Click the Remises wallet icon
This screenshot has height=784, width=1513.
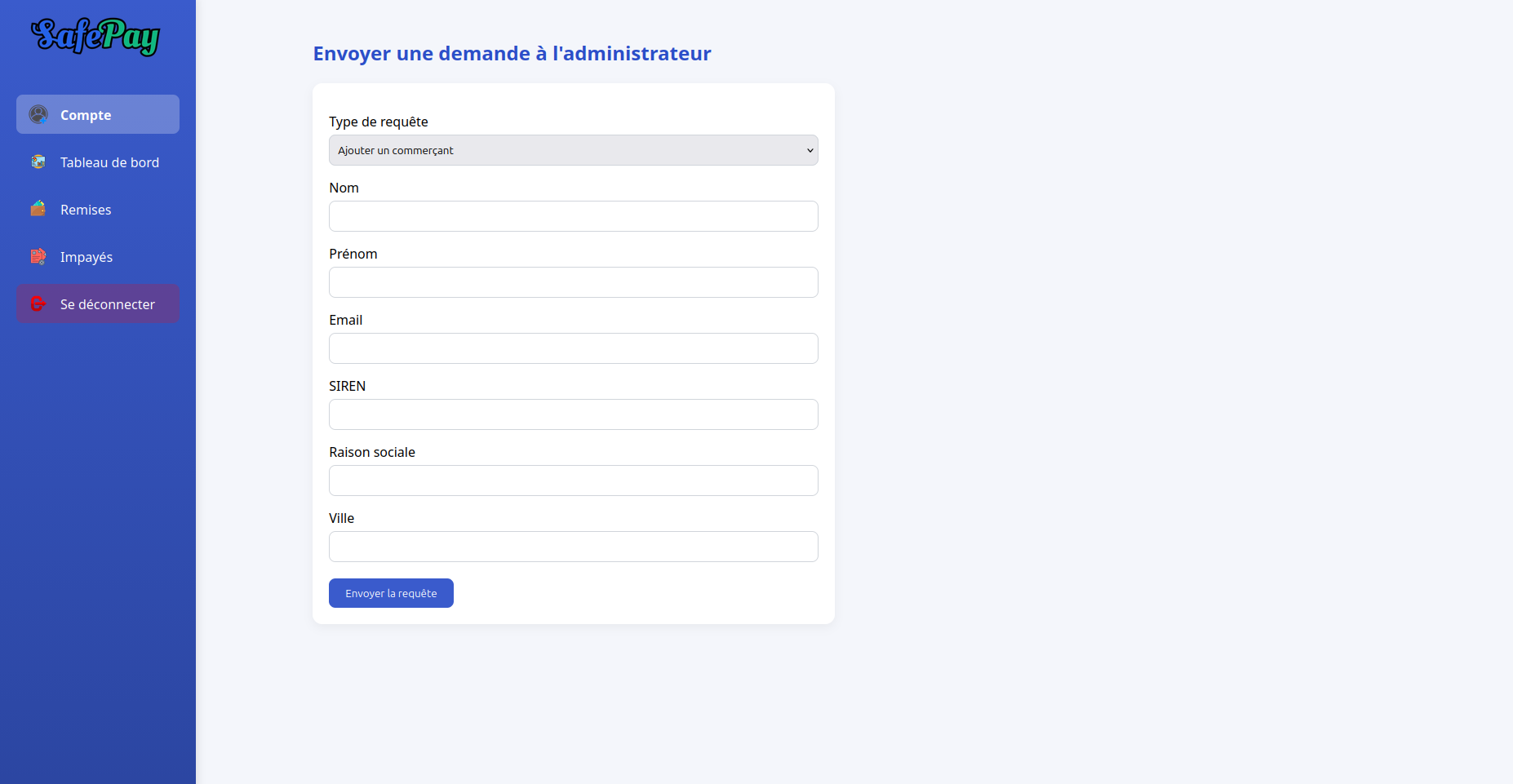click(x=38, y=209)
